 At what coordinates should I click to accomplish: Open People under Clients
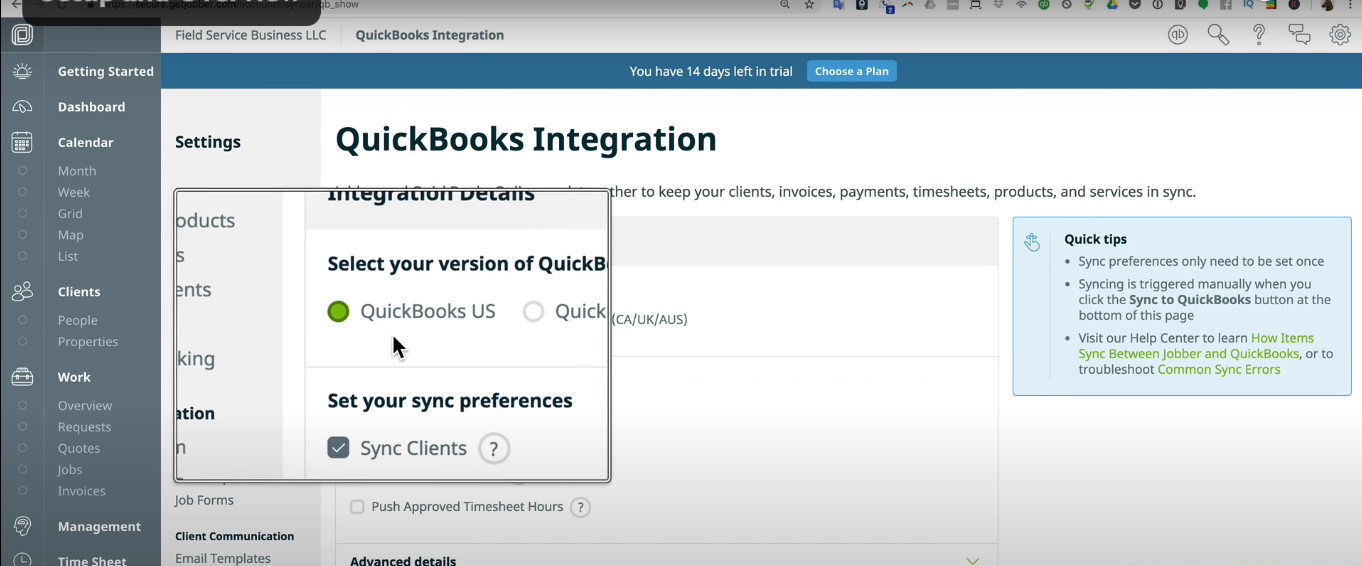pyautogui.click(x=78, y=320)
